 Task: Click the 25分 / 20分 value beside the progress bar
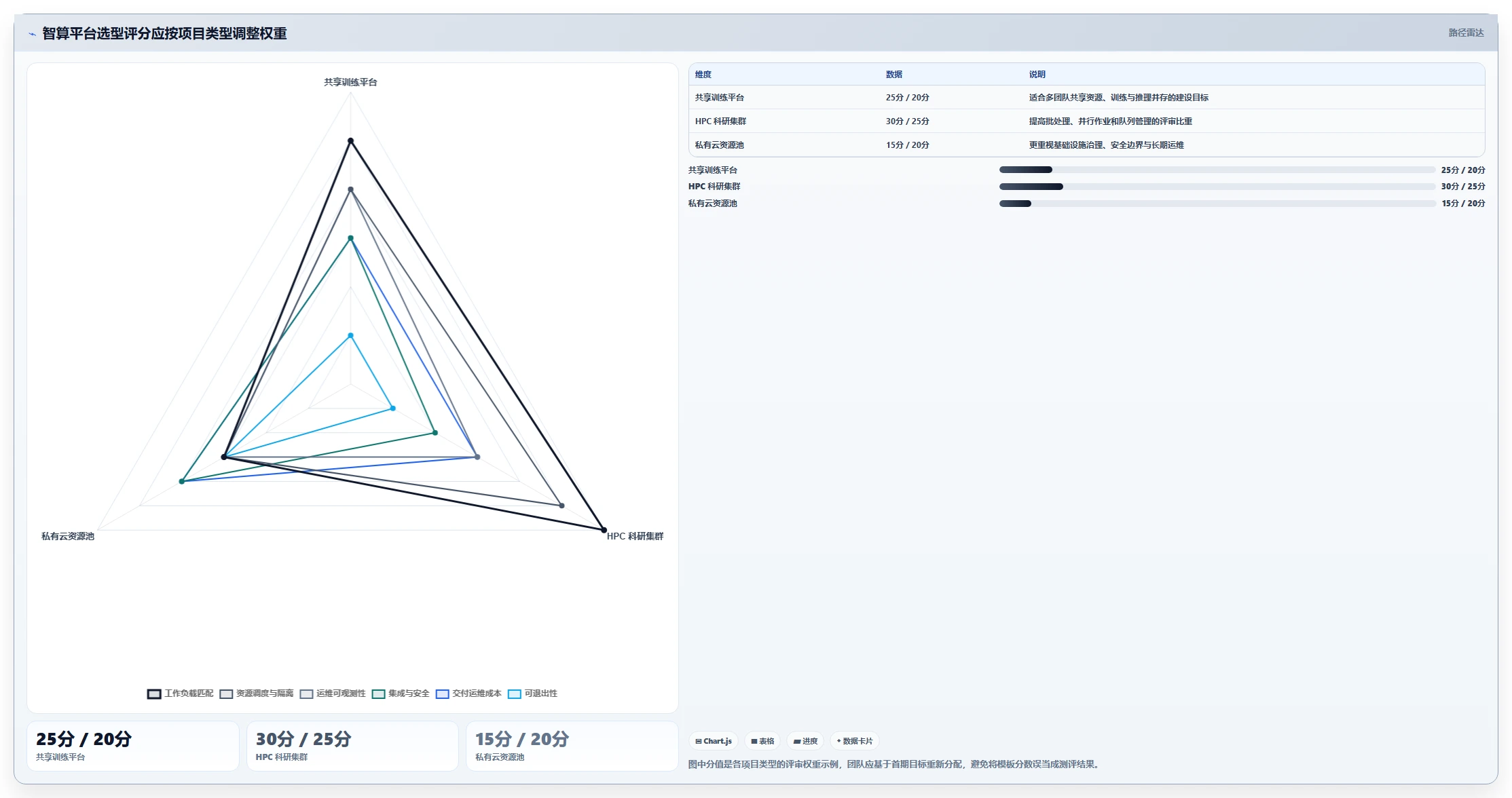point(1463,170)
